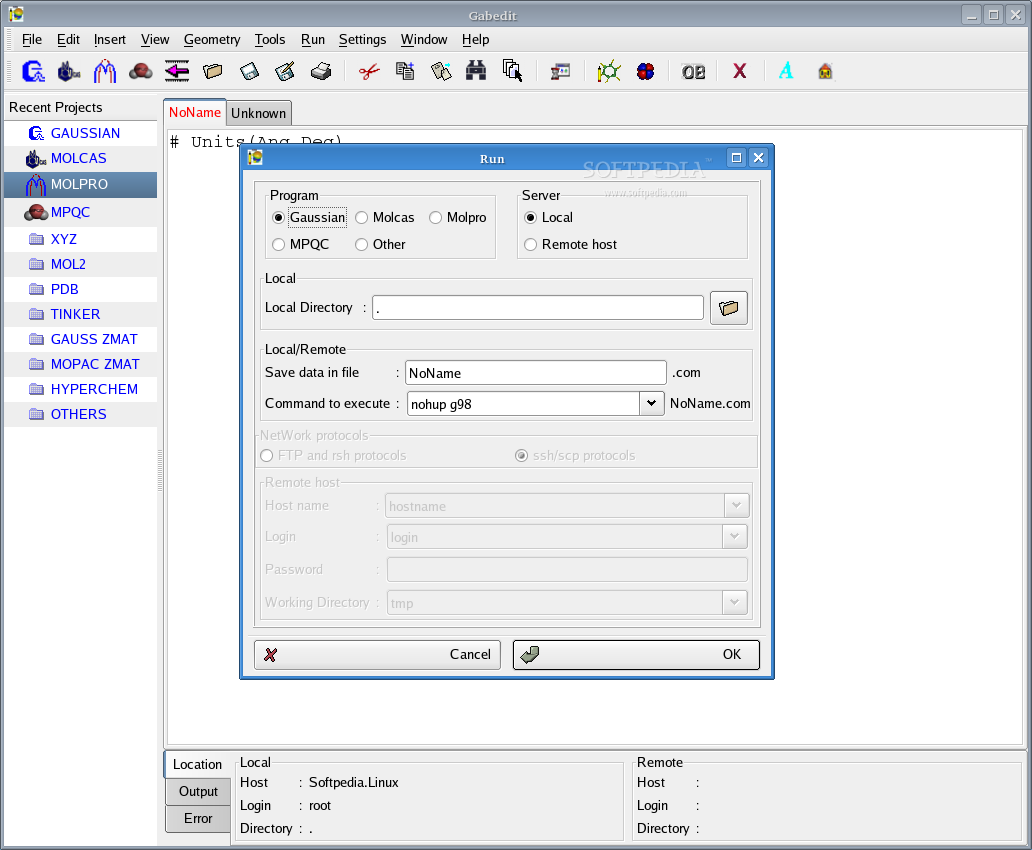Image resolution: width=1032 pixels, height=850 pixels.
Task: Show the Output panel tab
Action: 198,791
